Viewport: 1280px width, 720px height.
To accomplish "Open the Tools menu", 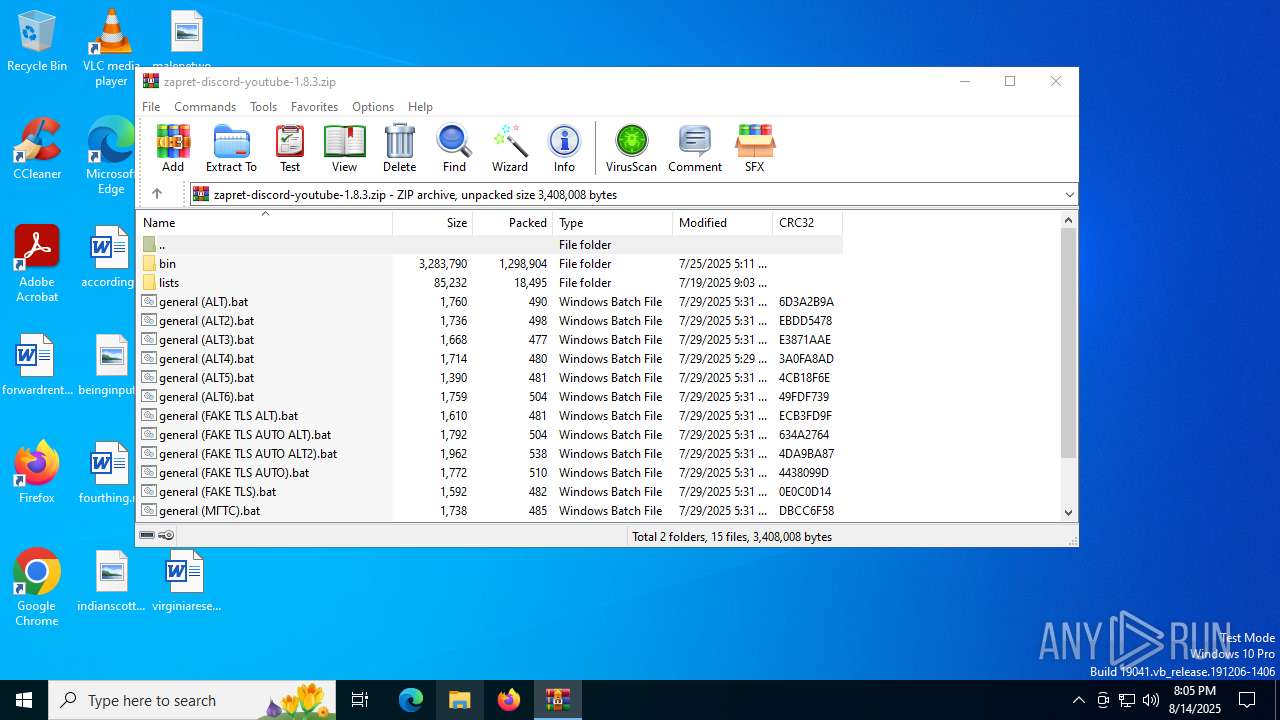I will coord(263,106).
